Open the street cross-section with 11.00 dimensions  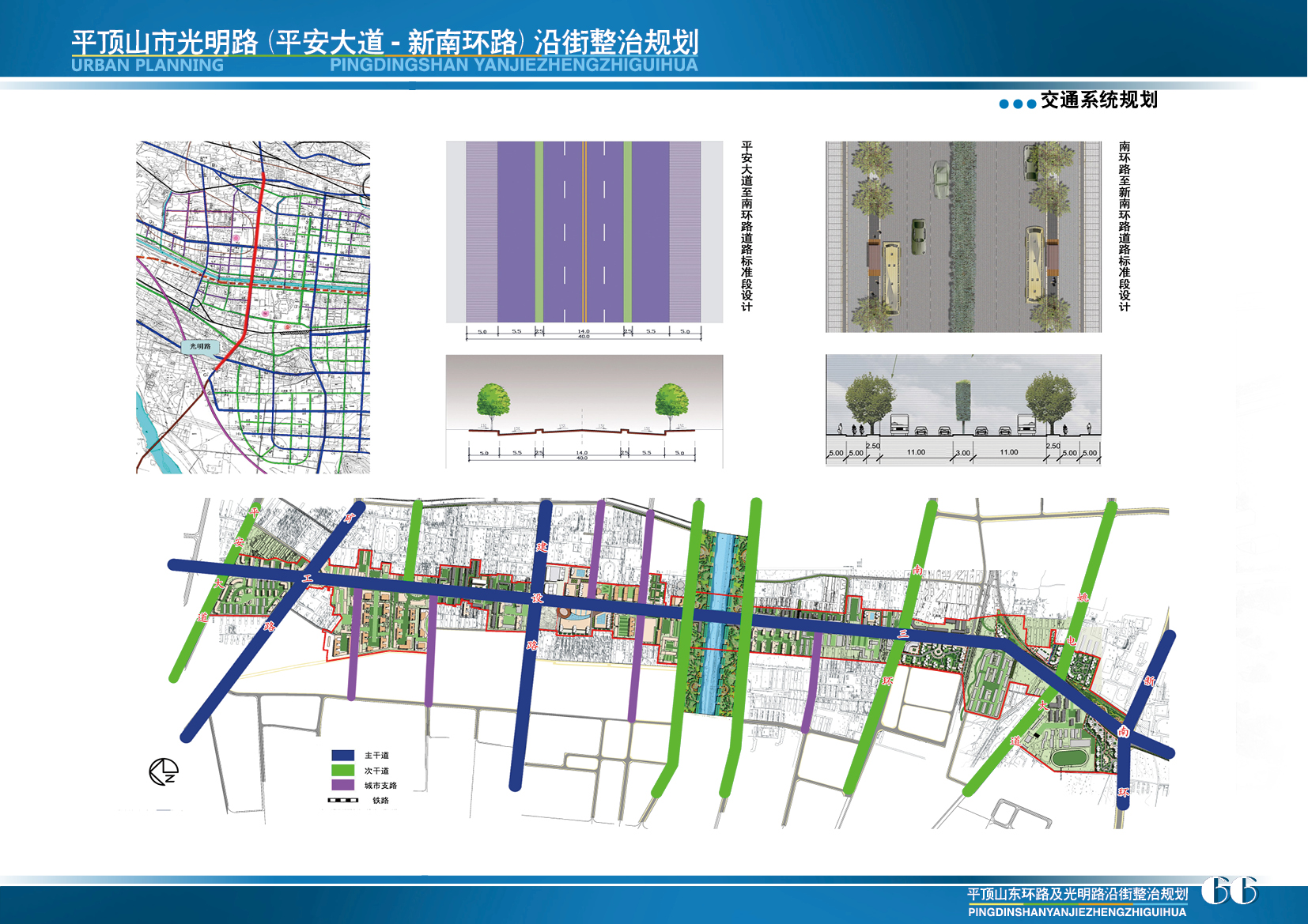coord(963,410)
